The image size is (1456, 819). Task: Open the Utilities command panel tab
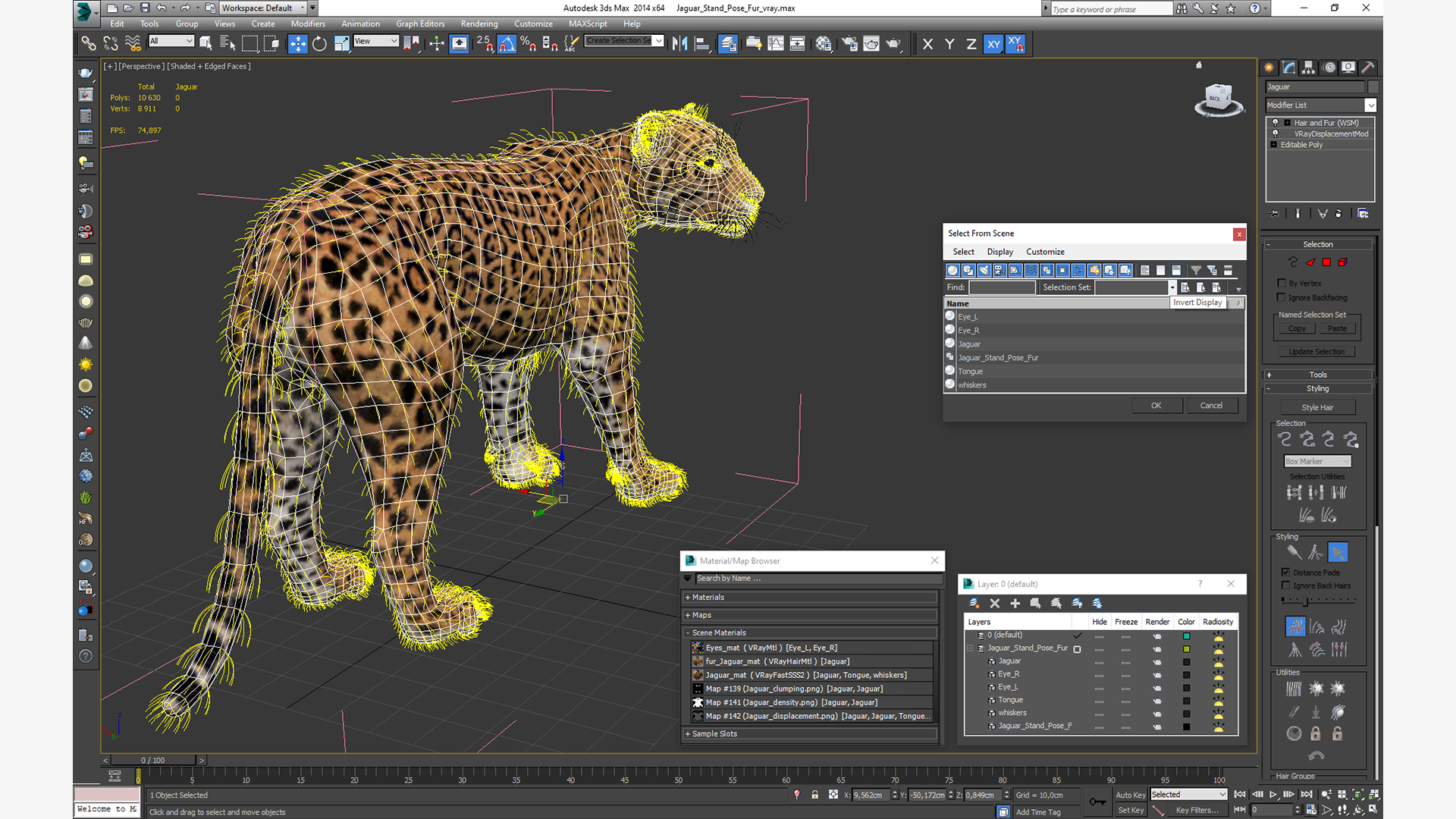pos(1368,67)
